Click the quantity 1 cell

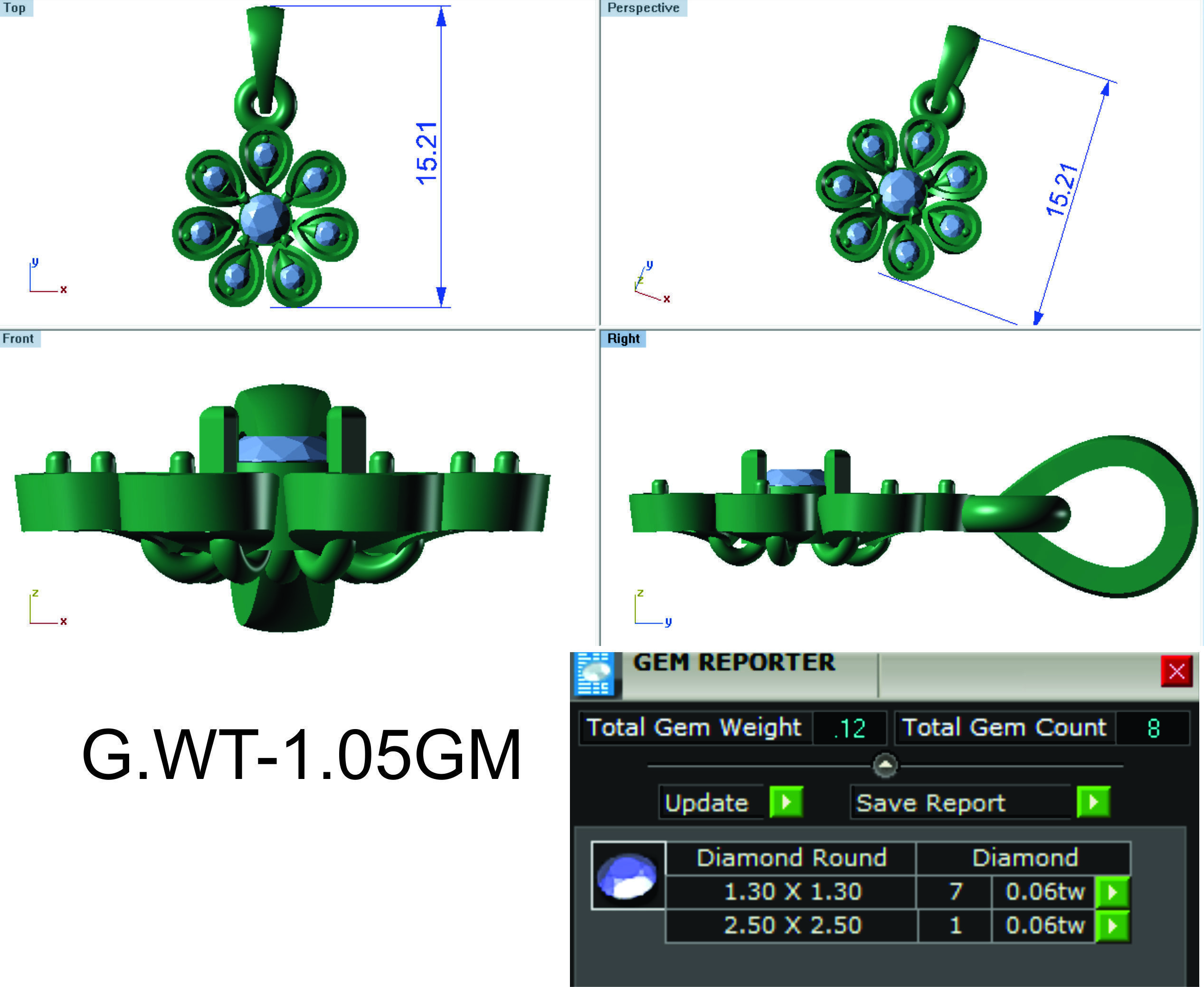tap(955, 926)
